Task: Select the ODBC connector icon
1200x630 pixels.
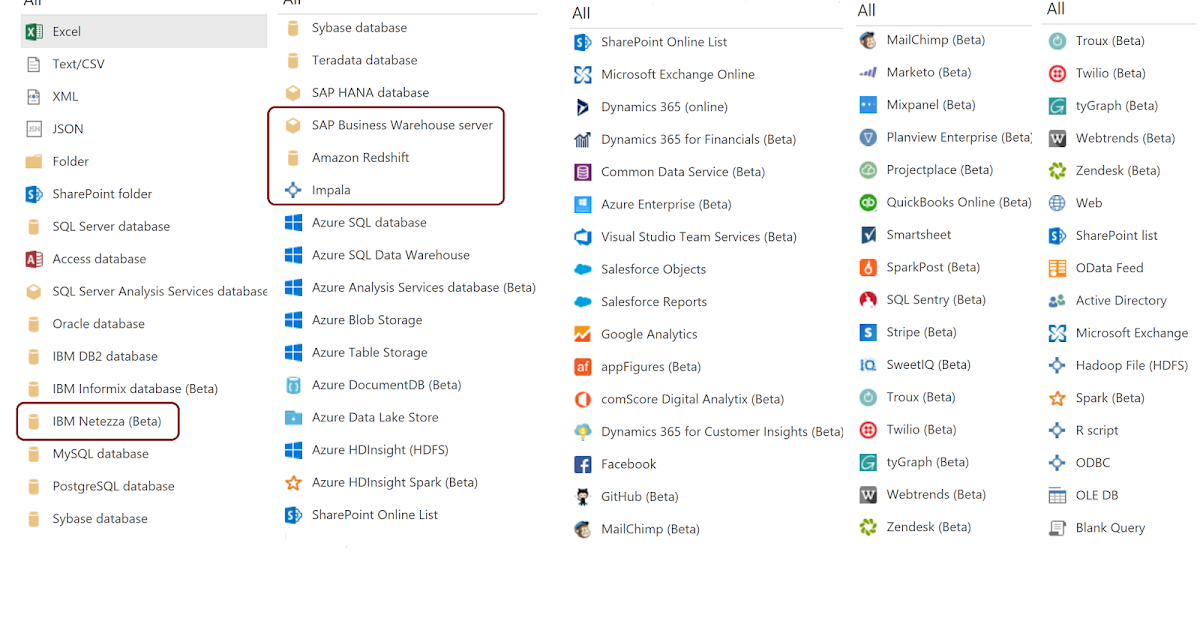Action: (1057, 462)
